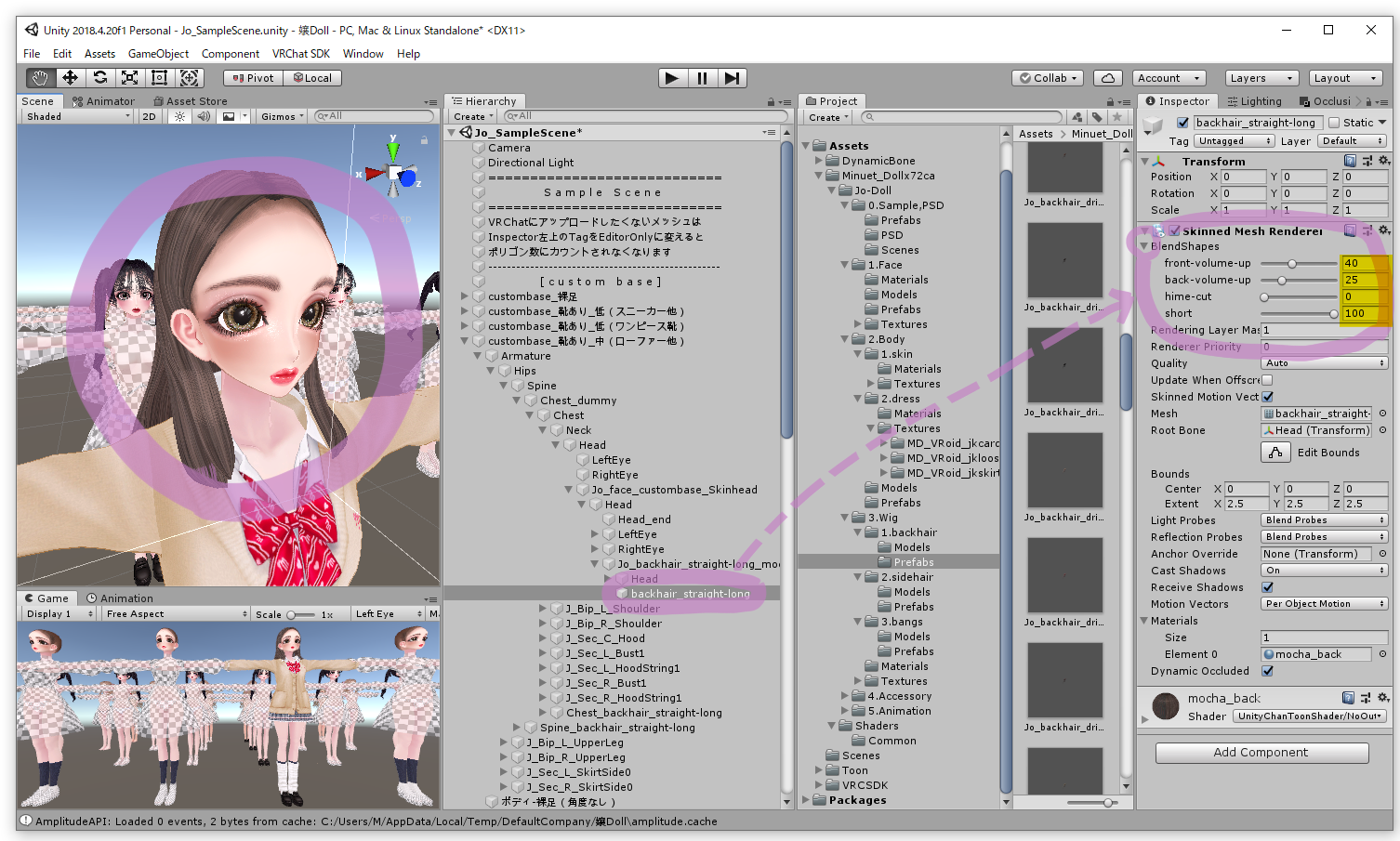Select the Rotate tool
Screen dimensions: 1400x841
coord(99,78)
